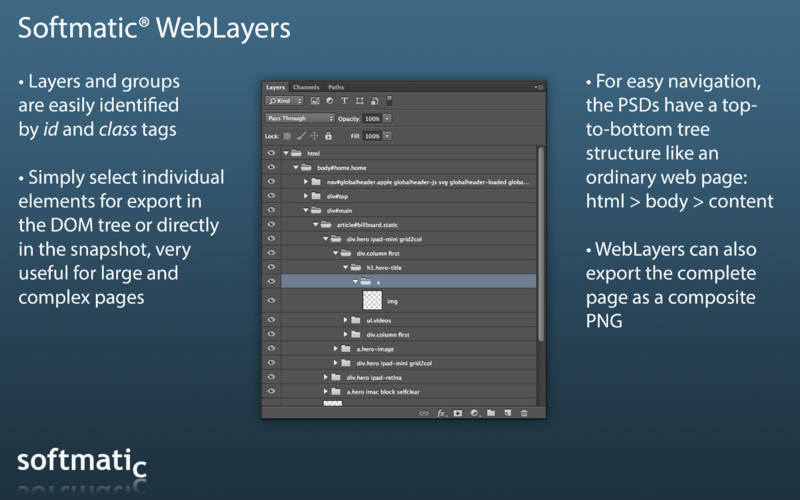800x500 pixels.
Task: Click folder icon of a.hero-image group
Action: click(346, 349)
